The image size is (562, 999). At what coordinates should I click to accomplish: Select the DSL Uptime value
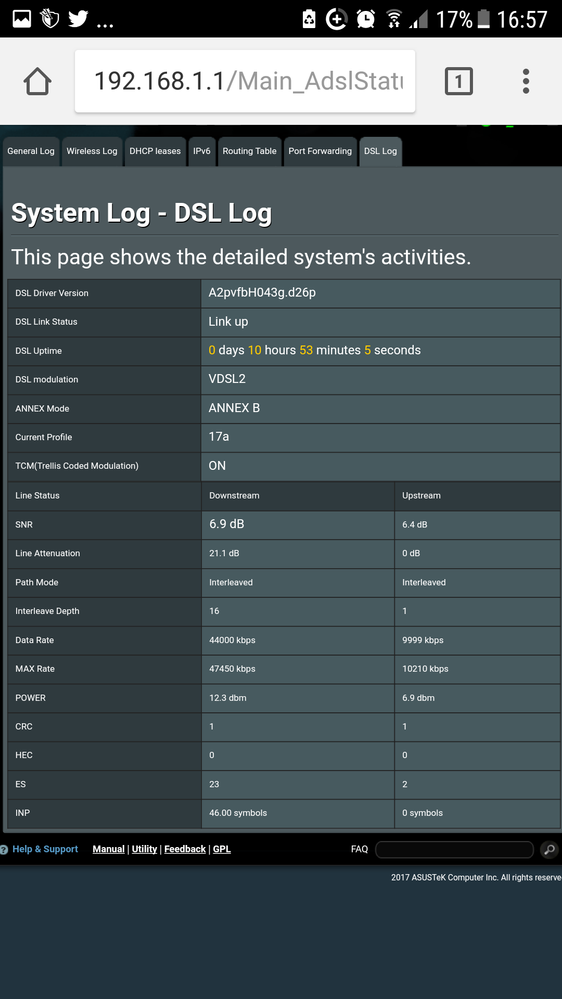coord(315,350)
